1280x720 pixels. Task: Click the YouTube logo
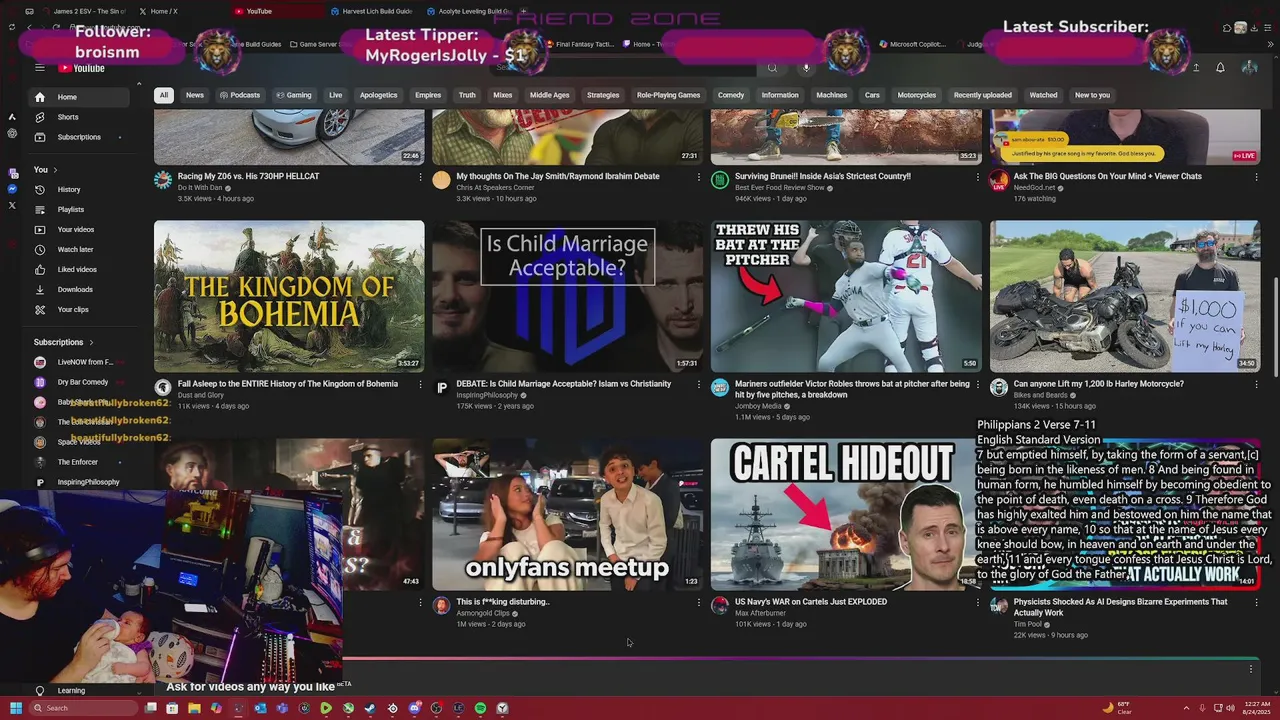(81, 68)
